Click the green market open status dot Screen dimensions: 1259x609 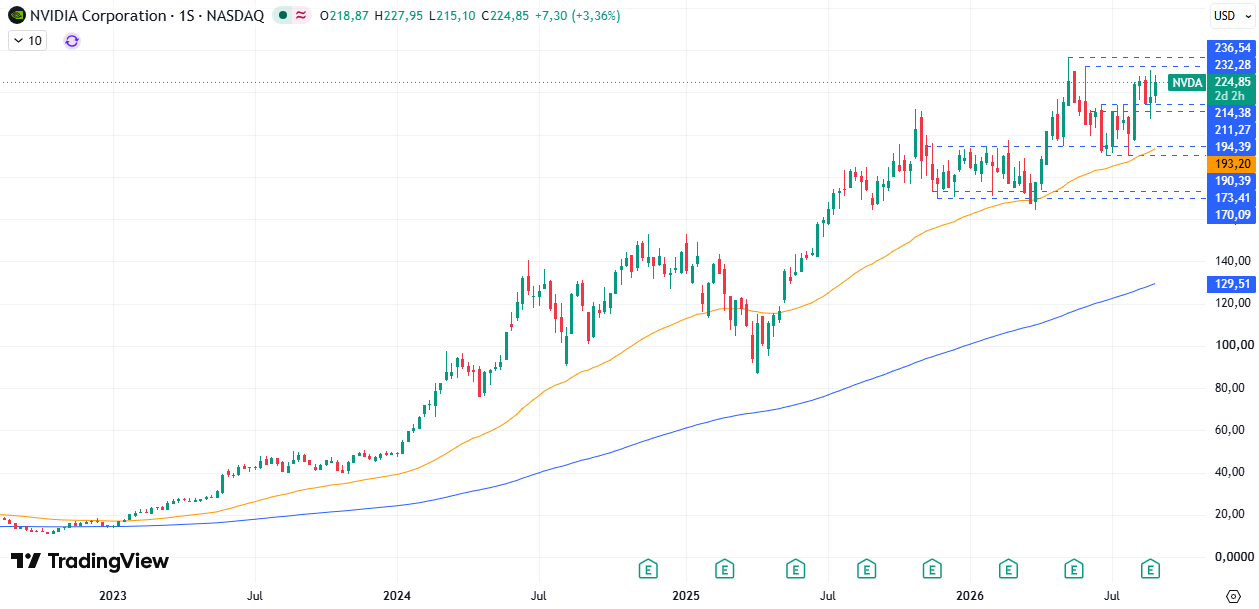284,15
